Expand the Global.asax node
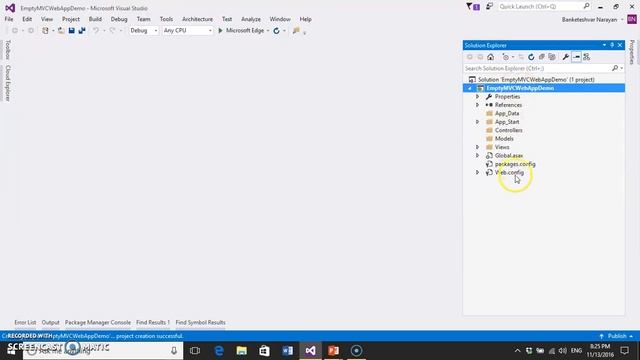The width and height of the screenshot is (640, 360). point(477,156)
